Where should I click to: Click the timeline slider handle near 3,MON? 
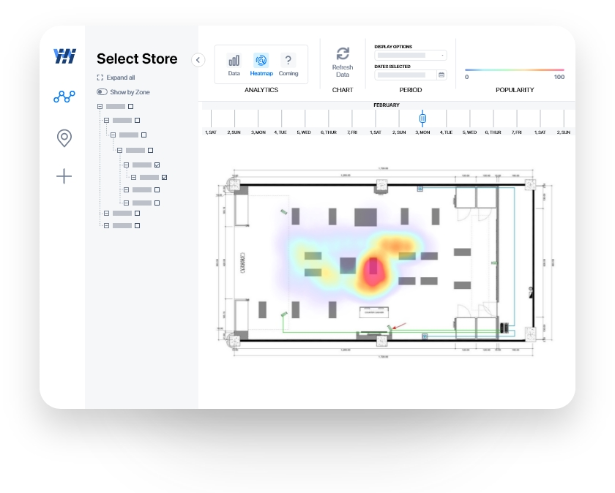422,118
